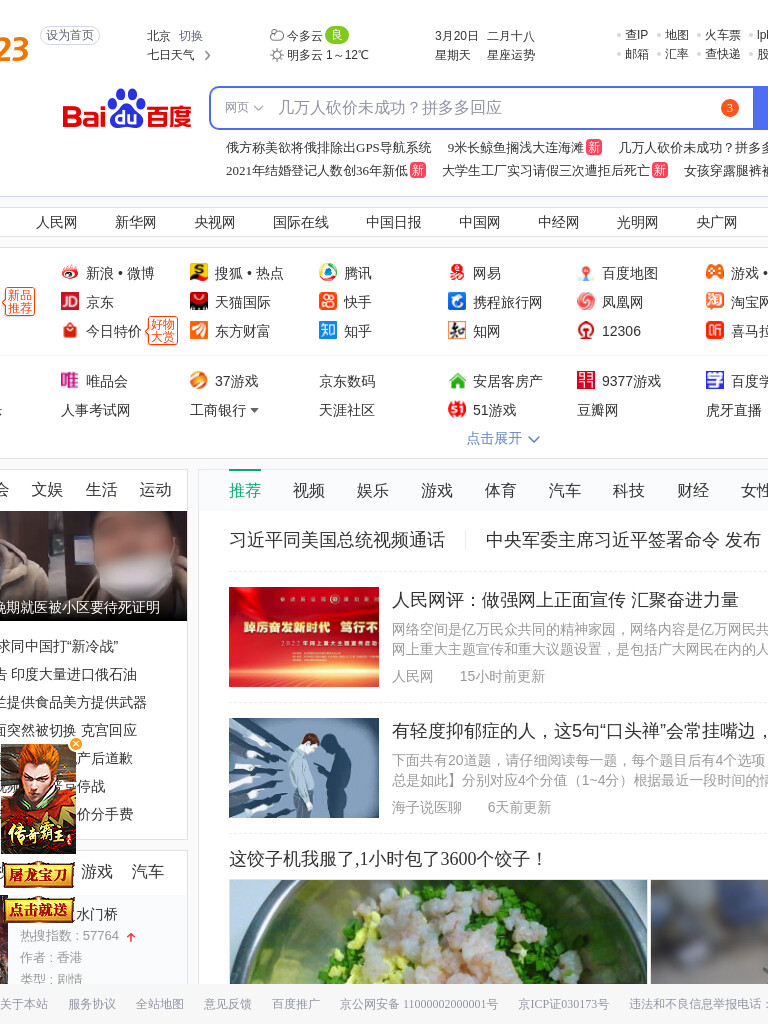Open the 服务协议 footer link
This screenshot has height=1024, width=768.
pyautogui.click(x=92, y=1004)
